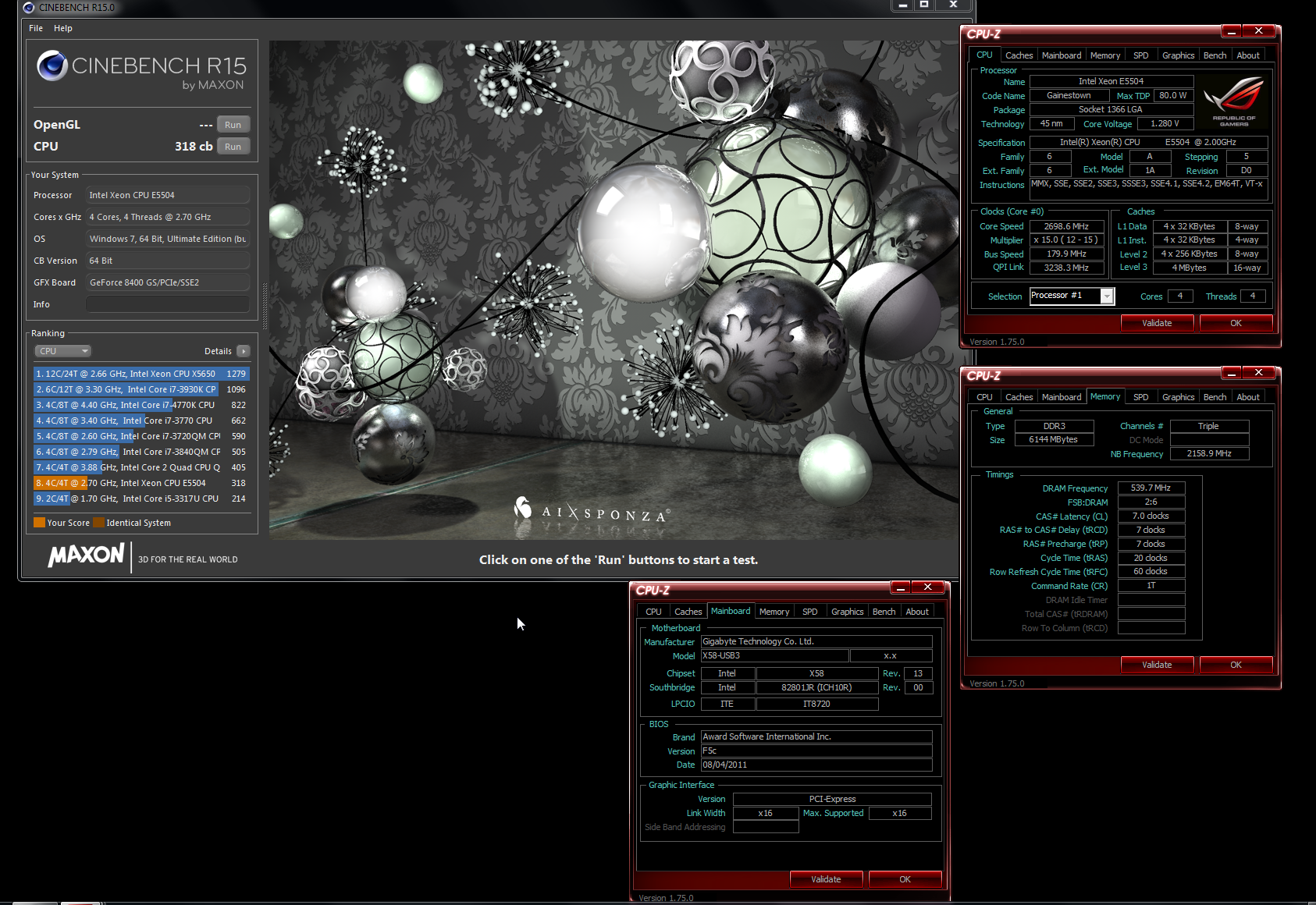Select ranking row for Core i7-3930K
Image resolution: width=1316 pixels, height=905 pixels.
pyautogui.click(x=141, y=389)
